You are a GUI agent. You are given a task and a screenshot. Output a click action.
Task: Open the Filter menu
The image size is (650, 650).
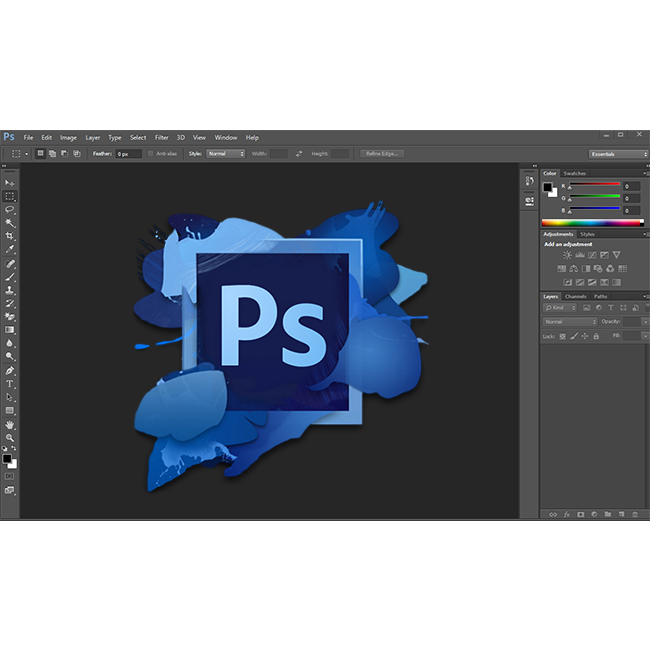[161, 137]
